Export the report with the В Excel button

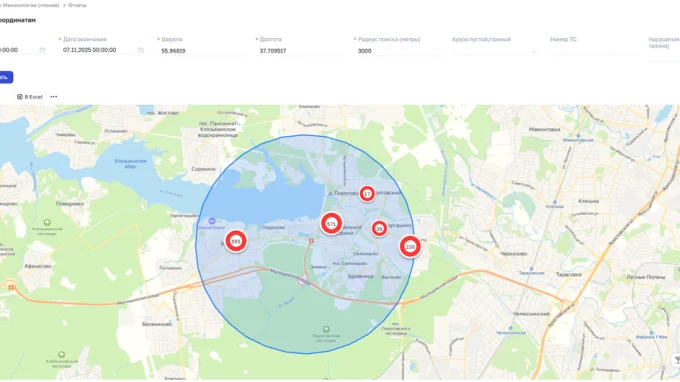coord(30,97)
